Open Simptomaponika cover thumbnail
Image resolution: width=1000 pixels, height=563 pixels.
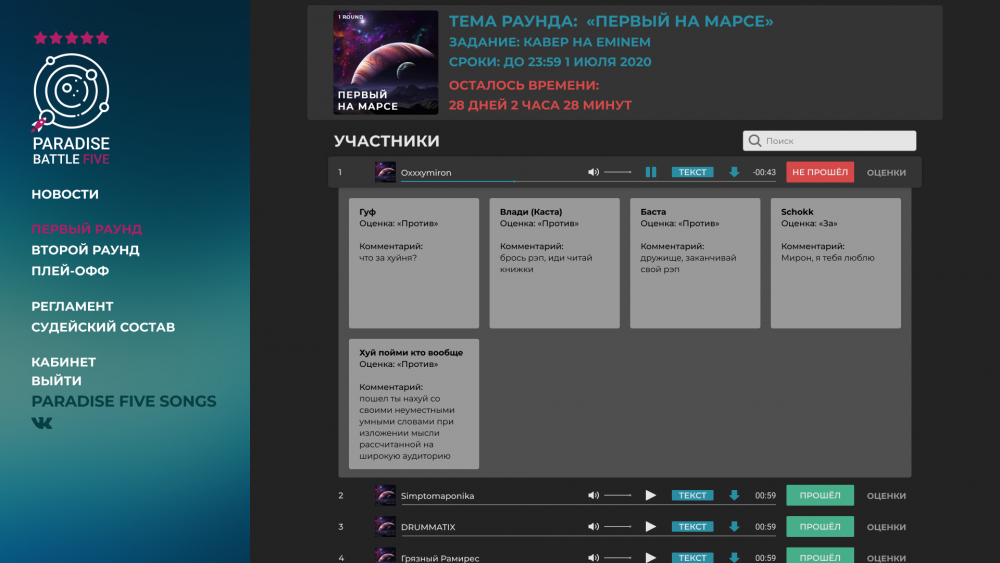pyautogui.click(x=385, y=495)
